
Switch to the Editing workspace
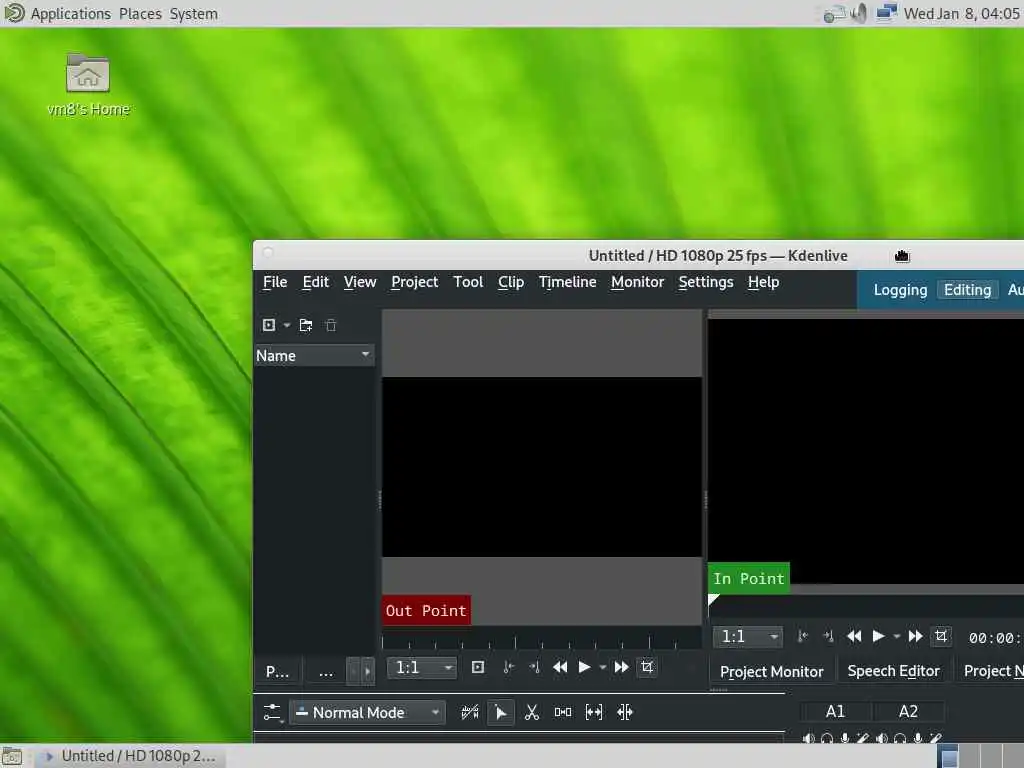click(x=967, y=290)
